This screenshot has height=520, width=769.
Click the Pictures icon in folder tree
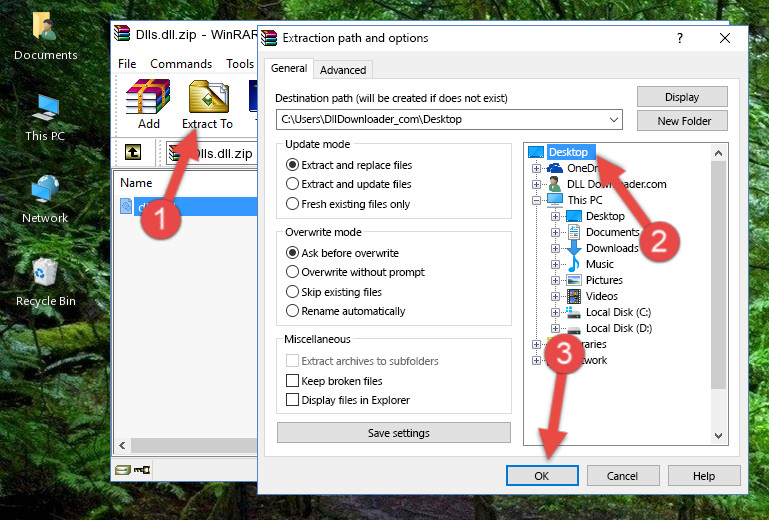pos(574,280)
